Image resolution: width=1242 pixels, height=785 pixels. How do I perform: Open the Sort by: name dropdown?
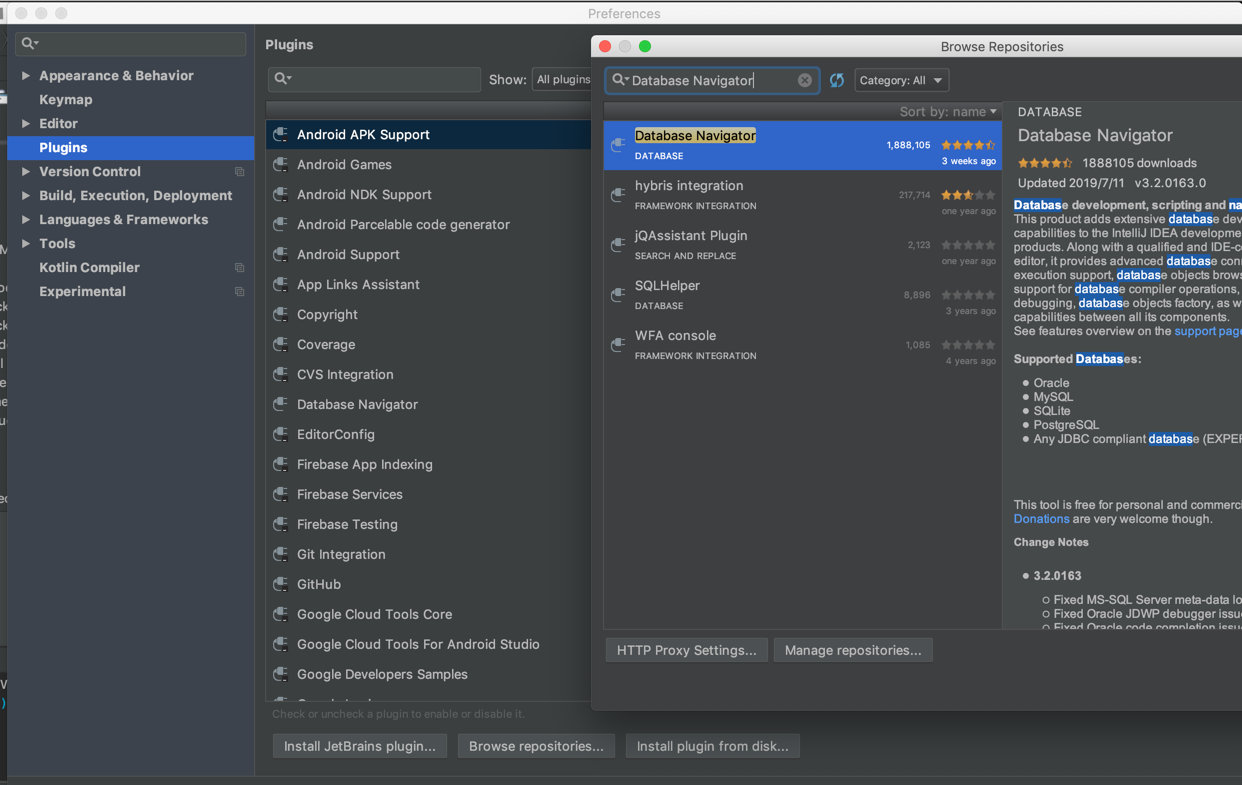948,112
